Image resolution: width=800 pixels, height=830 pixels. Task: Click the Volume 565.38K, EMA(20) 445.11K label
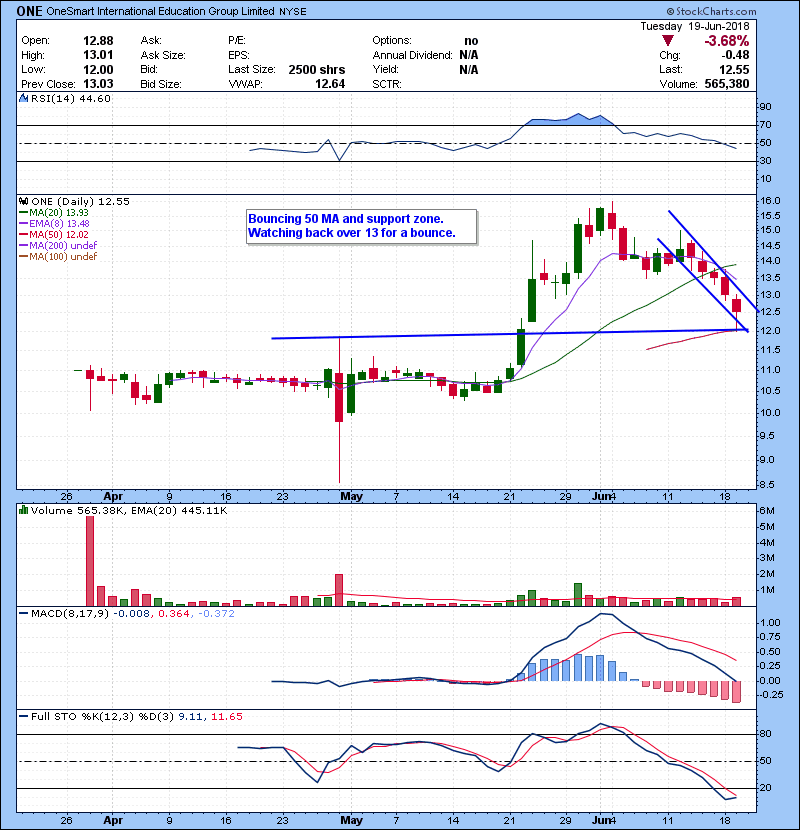click(129, 510)
